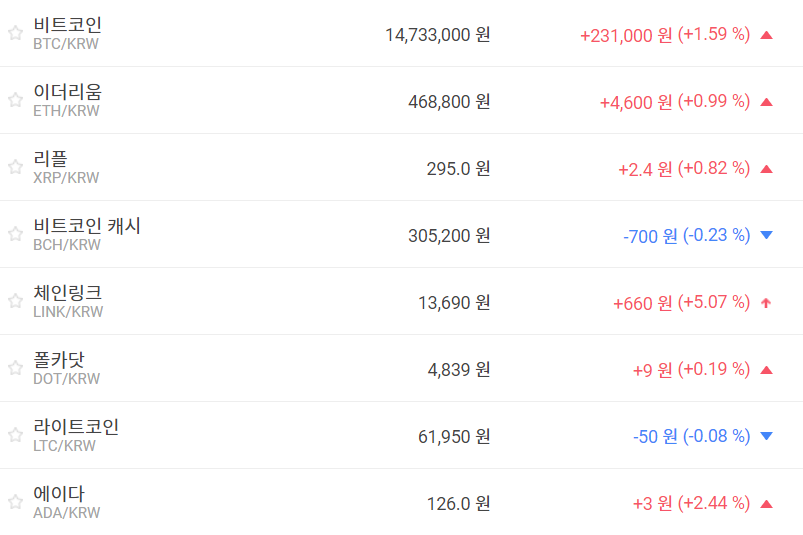Open the 체인링크 market row
Screen dimensions: 803x535
67,293
